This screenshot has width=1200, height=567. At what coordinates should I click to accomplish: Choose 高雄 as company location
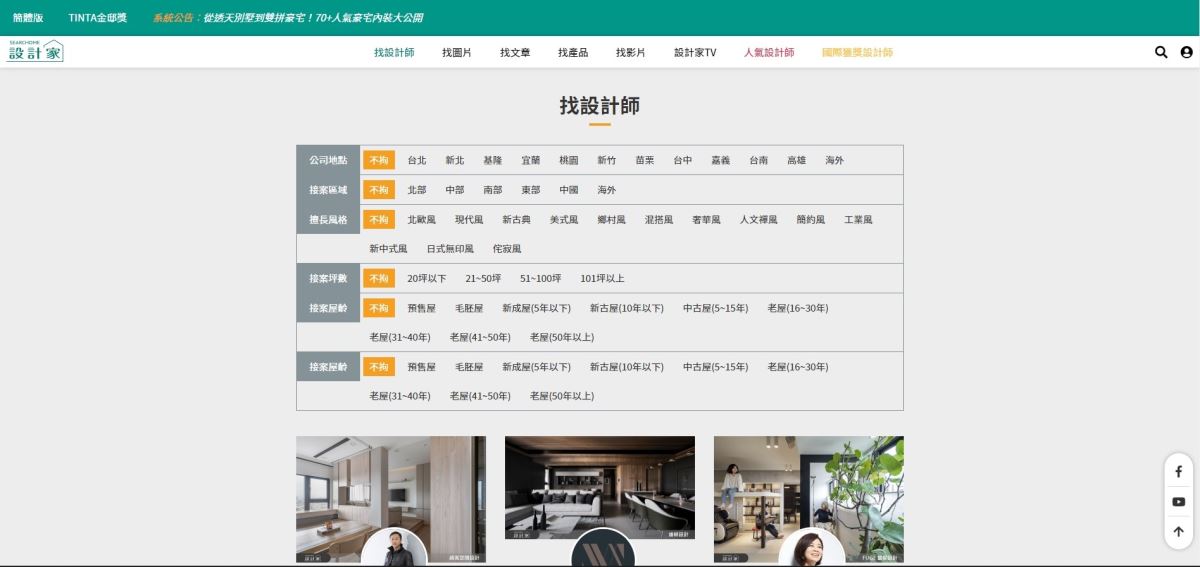797,160
